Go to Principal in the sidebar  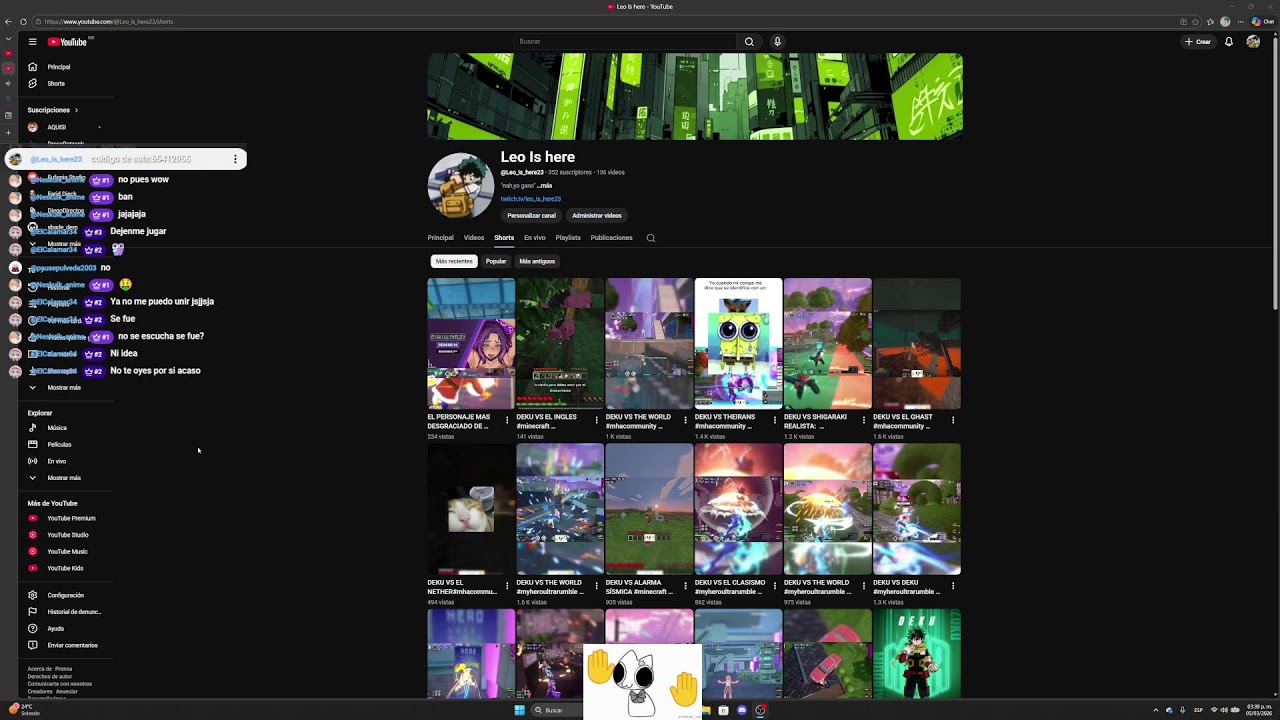point(59,67)
